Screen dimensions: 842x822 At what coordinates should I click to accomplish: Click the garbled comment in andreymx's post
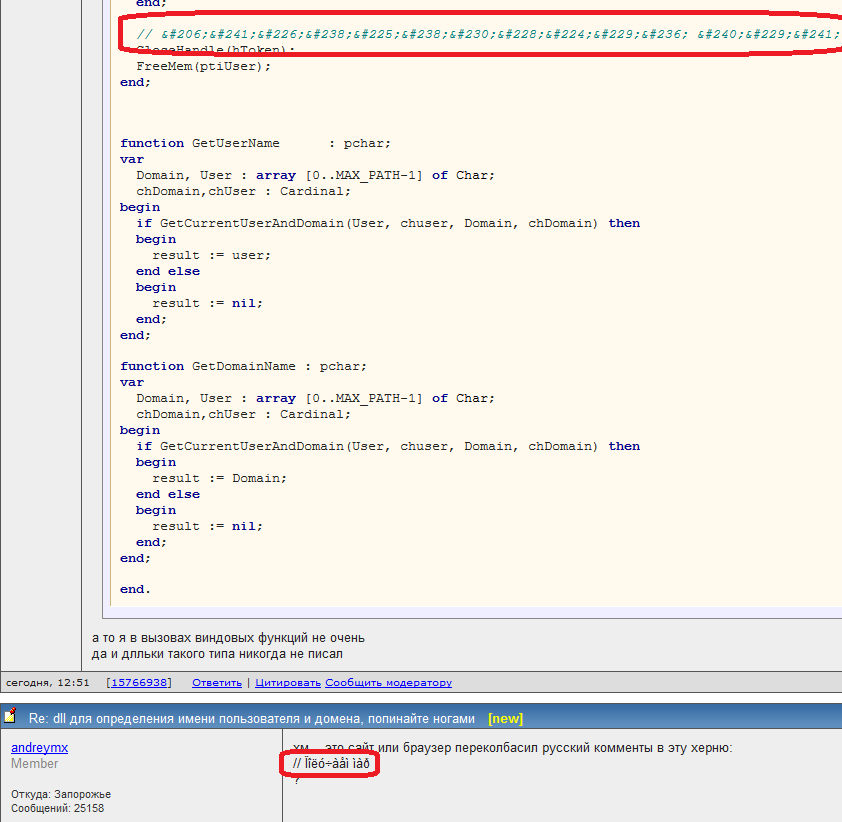[331, 765]
